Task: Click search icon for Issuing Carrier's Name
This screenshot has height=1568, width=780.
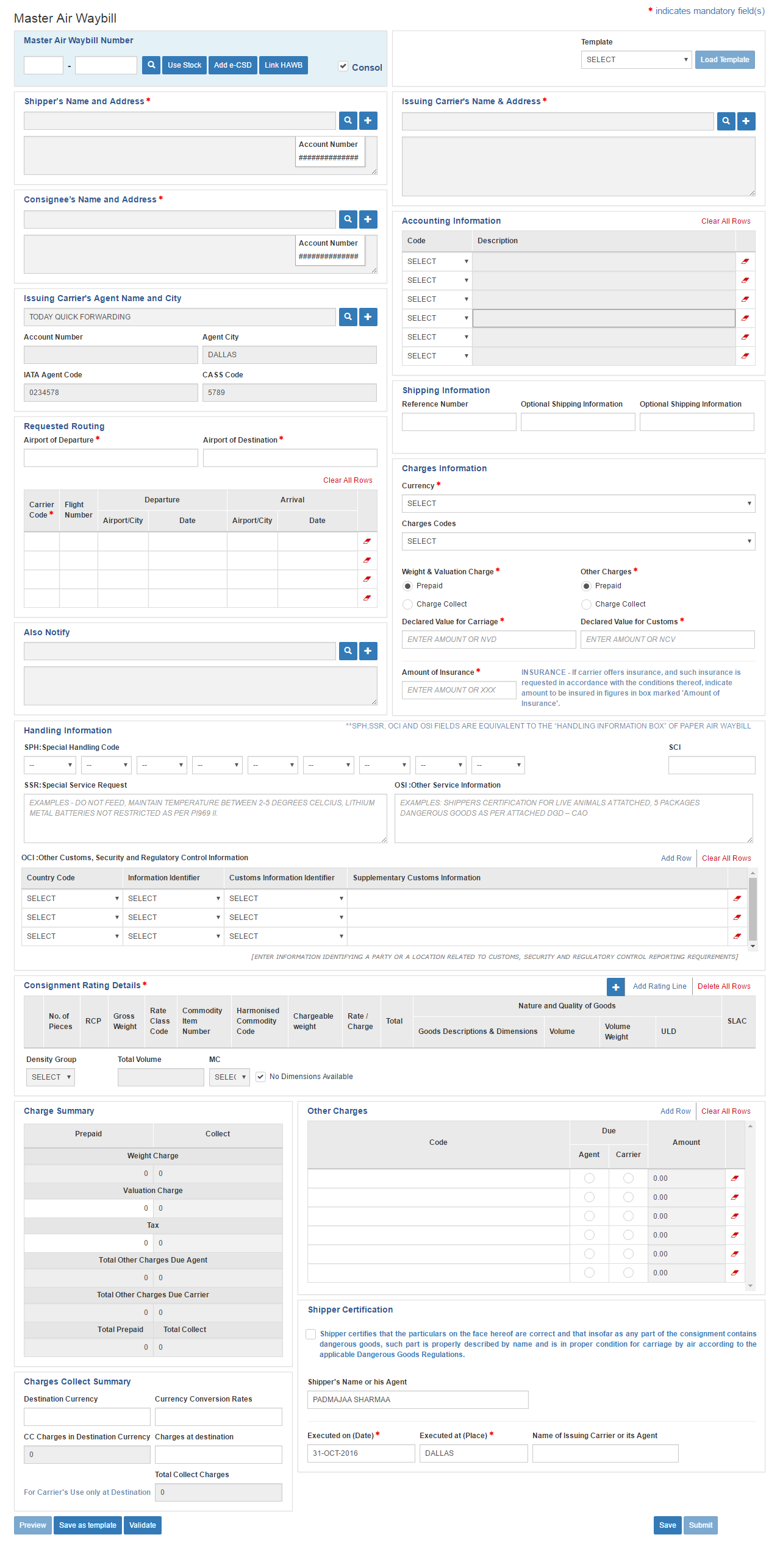Action: click(726, 121)
